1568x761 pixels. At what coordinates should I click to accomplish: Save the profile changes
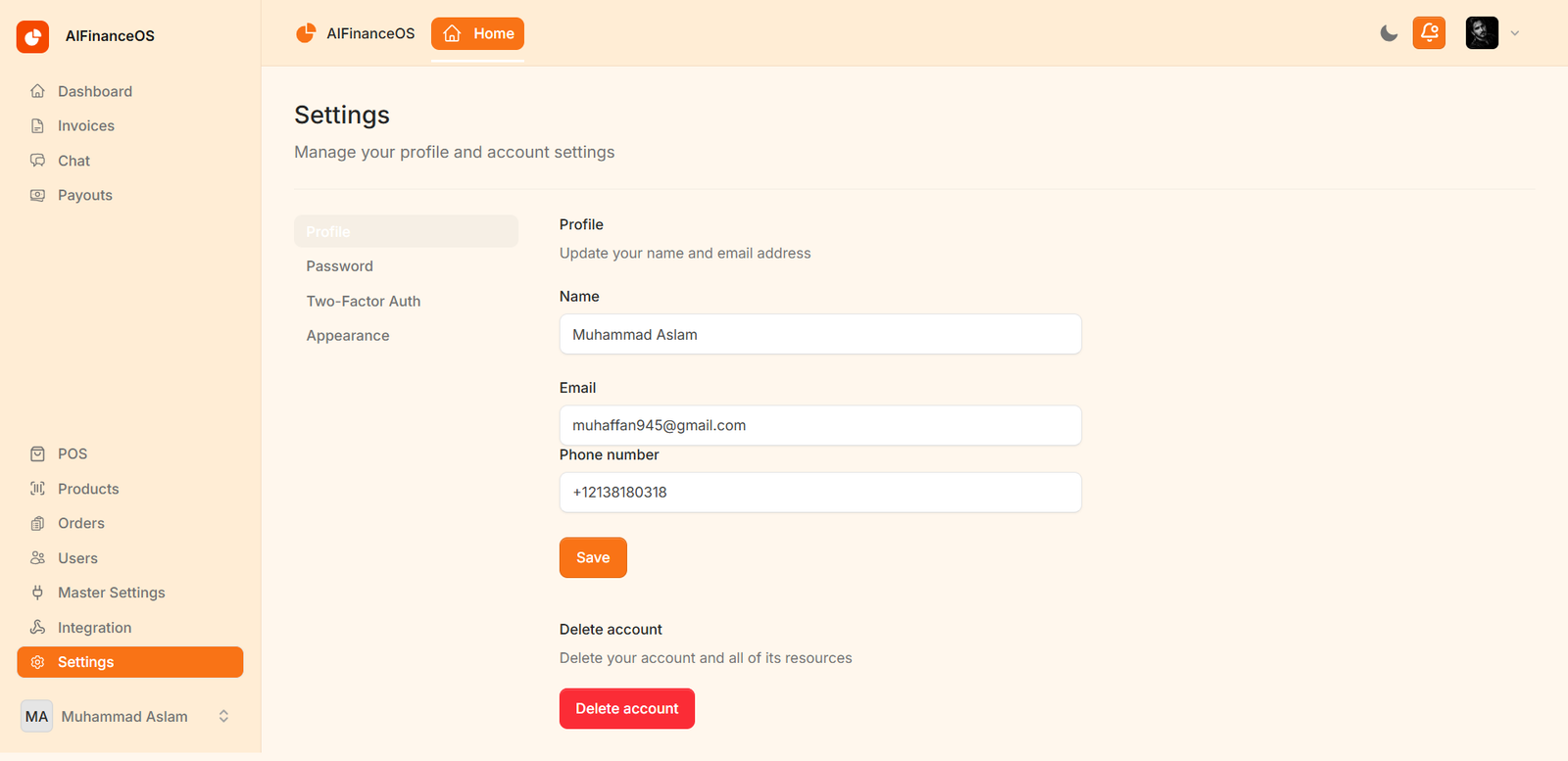(x=593, y=557)
